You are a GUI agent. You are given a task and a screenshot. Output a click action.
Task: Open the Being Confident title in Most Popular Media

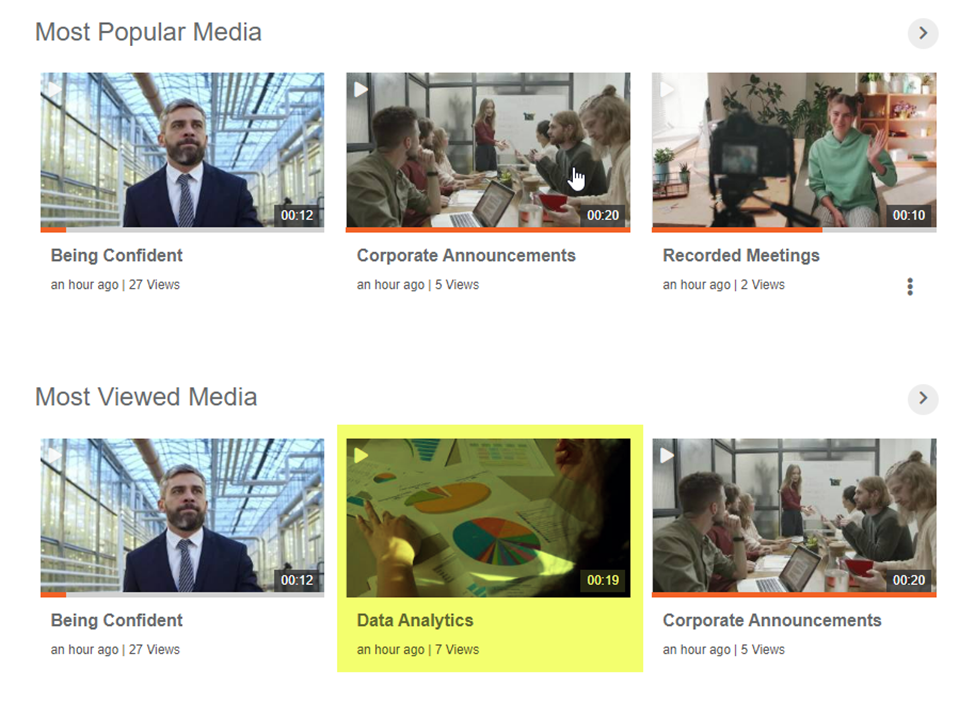tap(116, 256)
